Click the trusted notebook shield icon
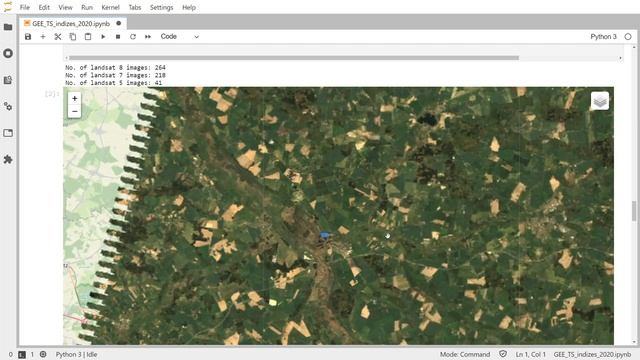The image size is (640, 360). pos(503,354)
